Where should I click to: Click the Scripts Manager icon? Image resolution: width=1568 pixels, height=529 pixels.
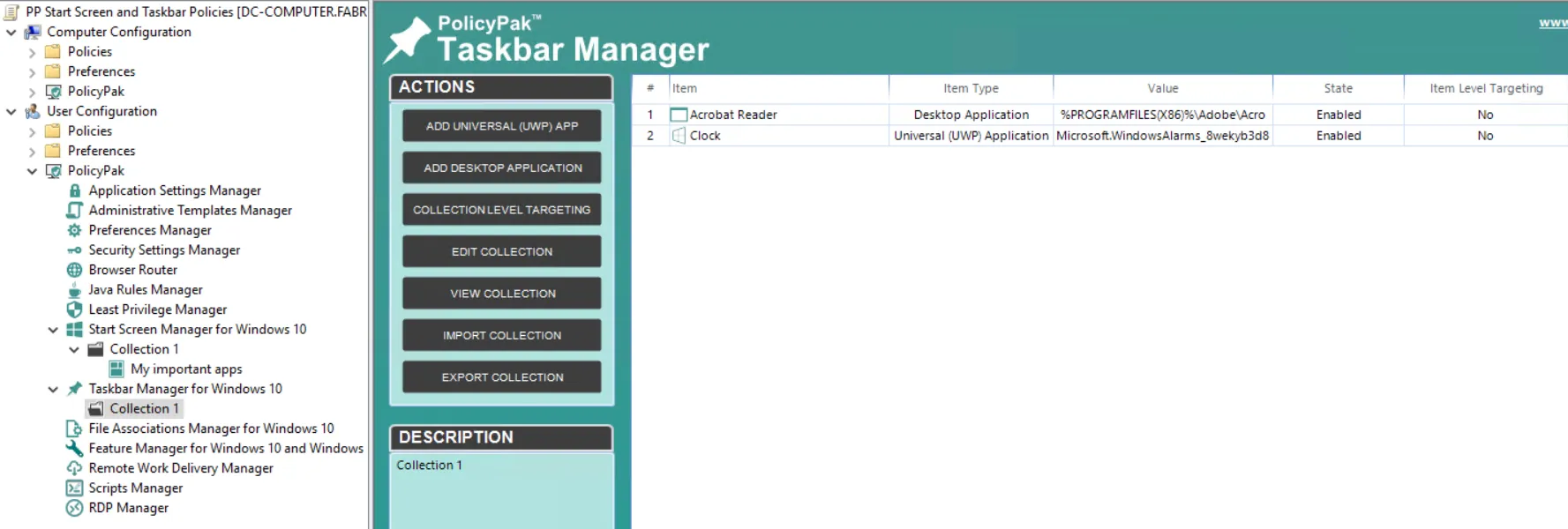point(75,488)
